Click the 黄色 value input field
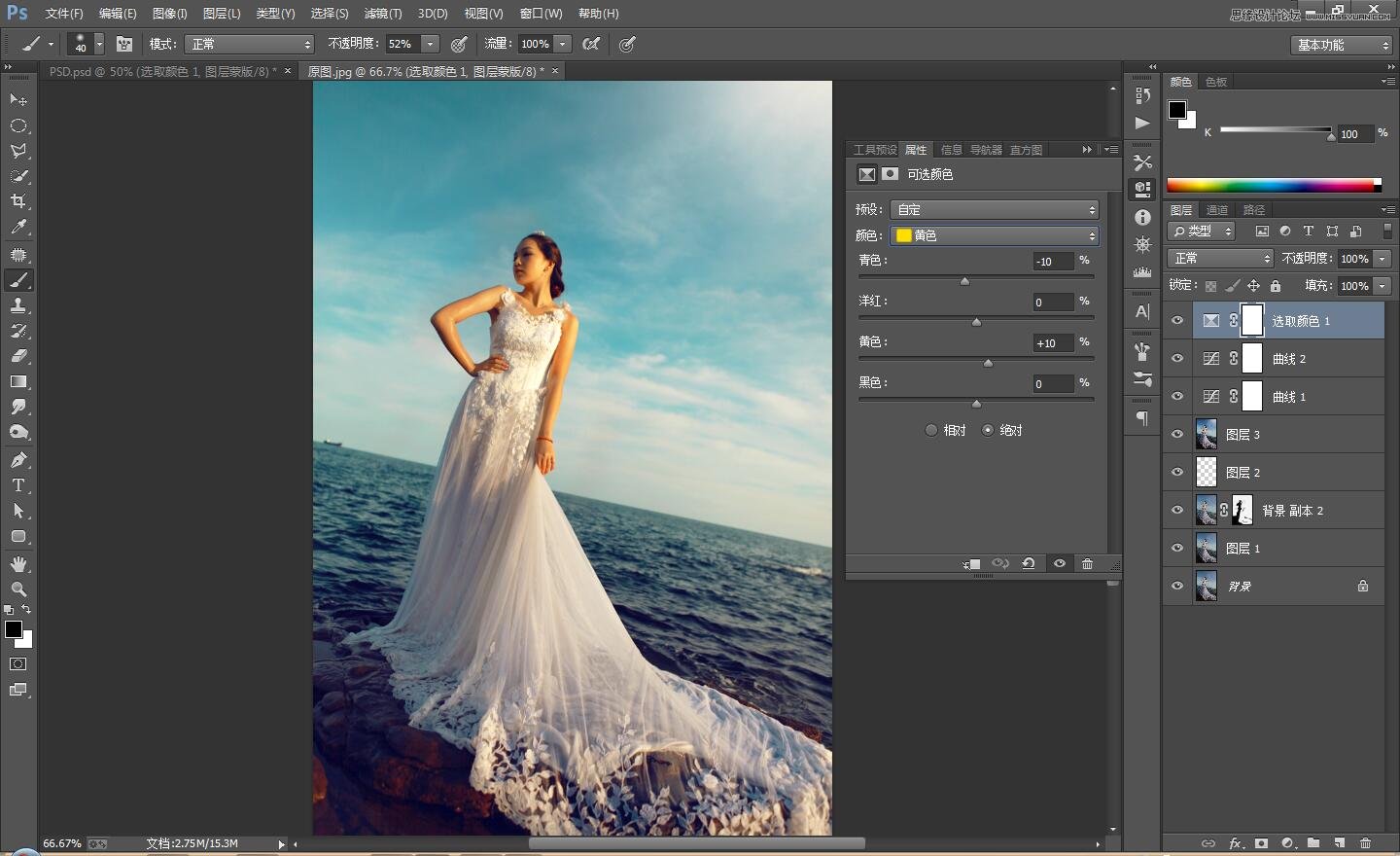 point(1052,343)
